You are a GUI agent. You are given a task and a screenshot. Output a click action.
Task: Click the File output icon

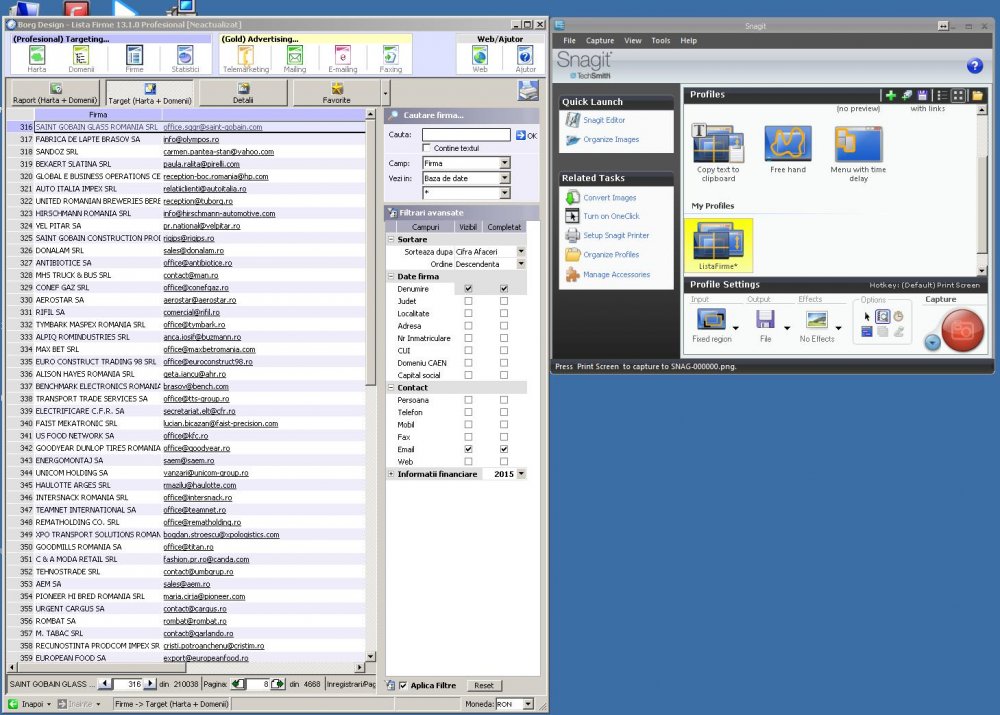[x=765, y=319]
